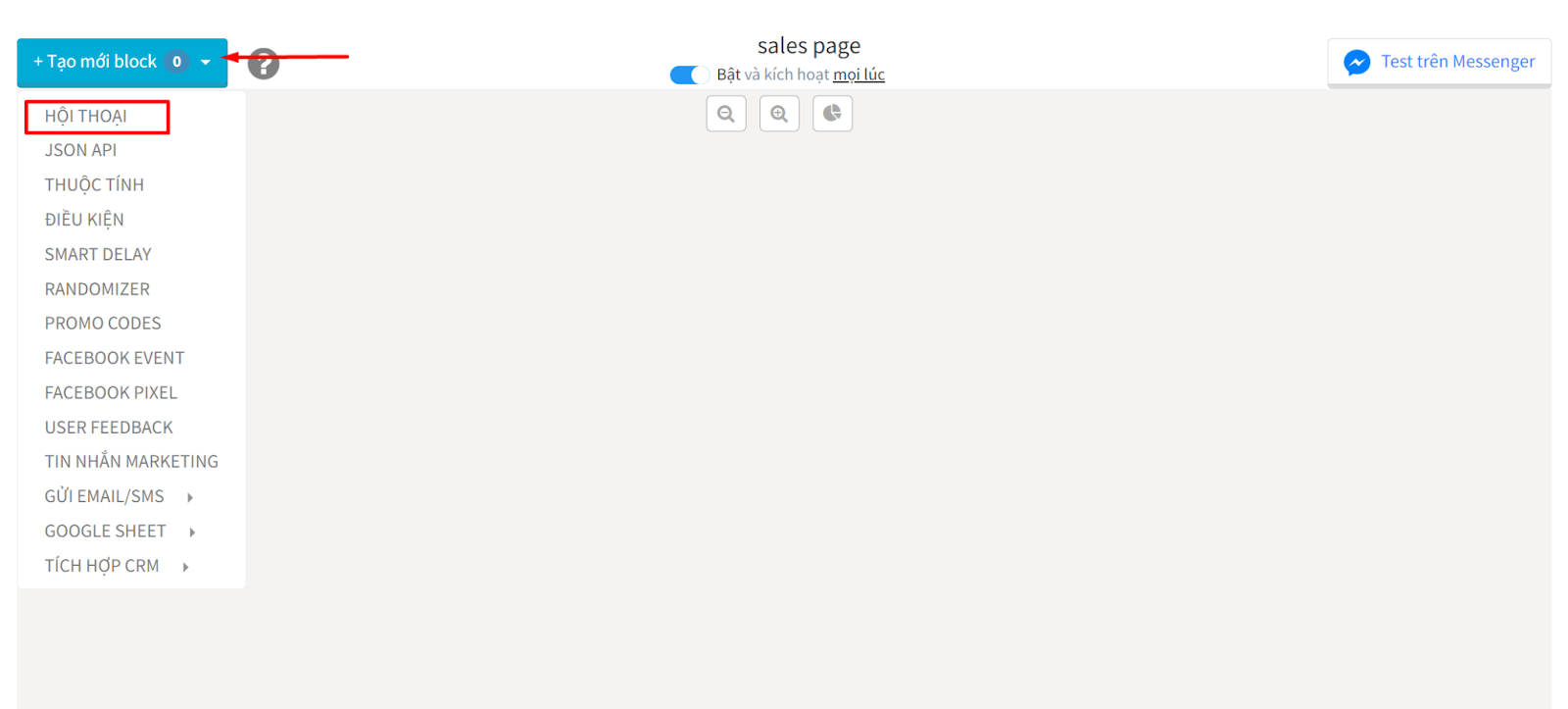Choose JSON API menu entry

point(80,150)
